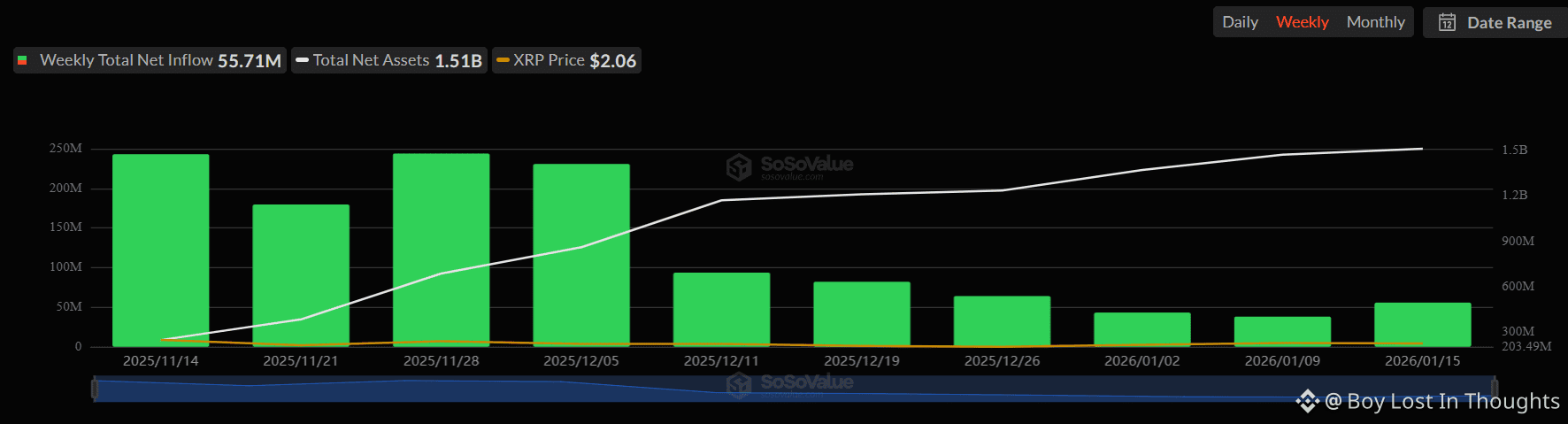Click the 2025/12/19 x-axis date label
Image resolution: width=1568 pixels, height=424 pixels.
862,361
